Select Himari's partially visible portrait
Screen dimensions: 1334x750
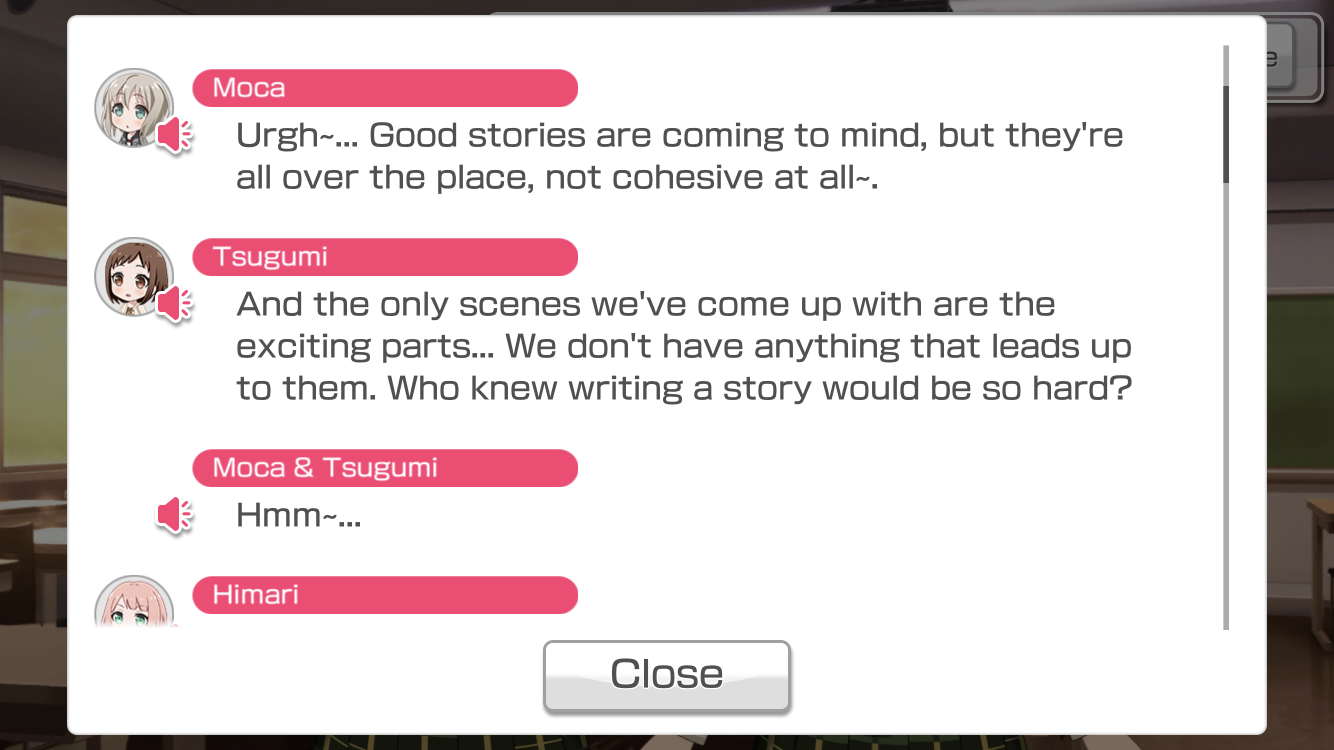pos(133,603)
